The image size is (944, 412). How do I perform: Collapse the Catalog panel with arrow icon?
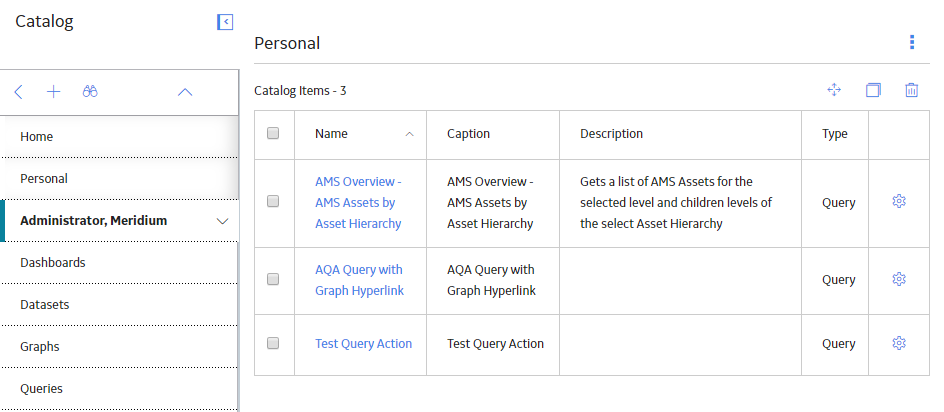tap(225, 22)
